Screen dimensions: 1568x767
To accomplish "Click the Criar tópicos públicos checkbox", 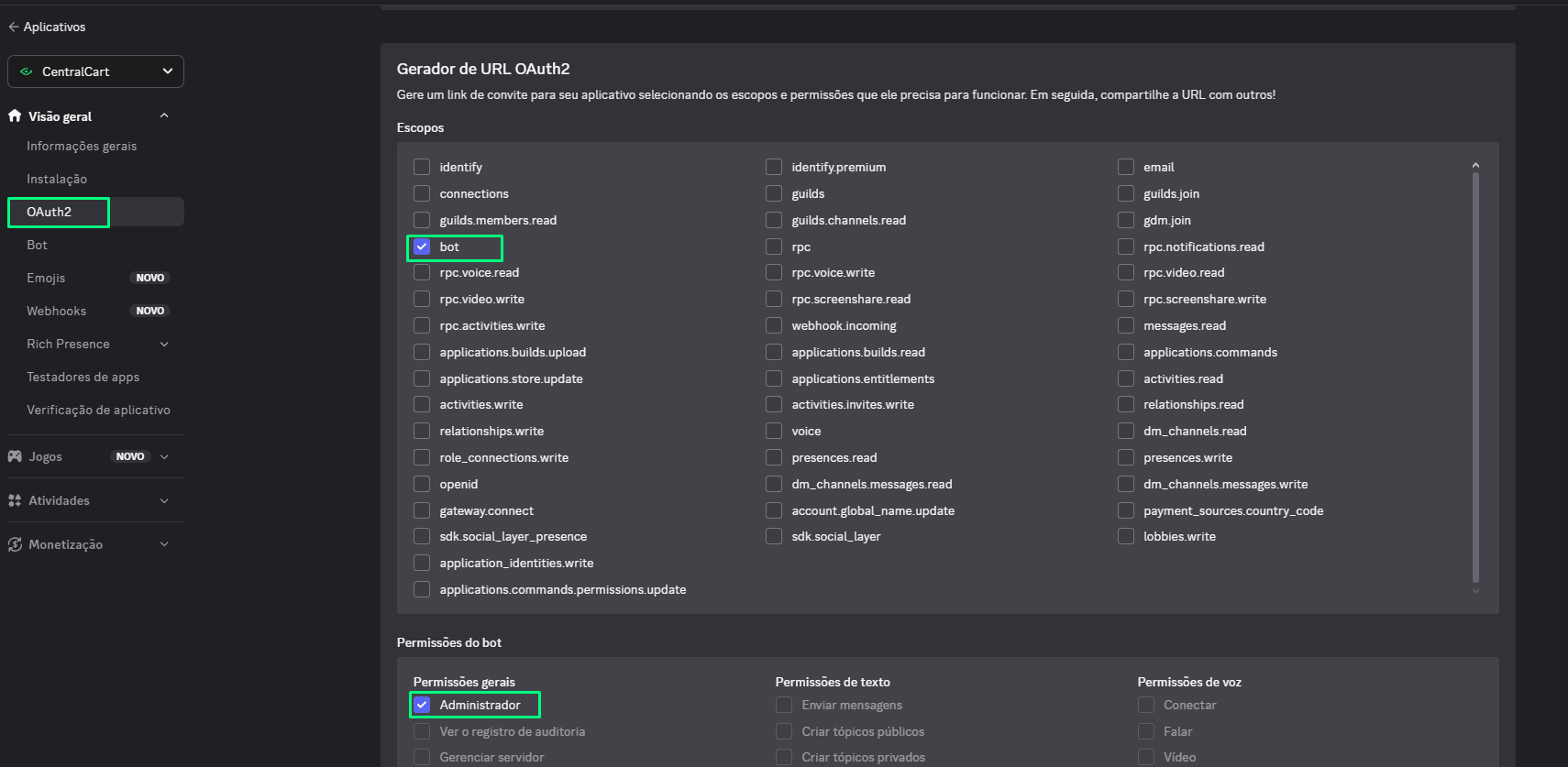I will (784, 731).
